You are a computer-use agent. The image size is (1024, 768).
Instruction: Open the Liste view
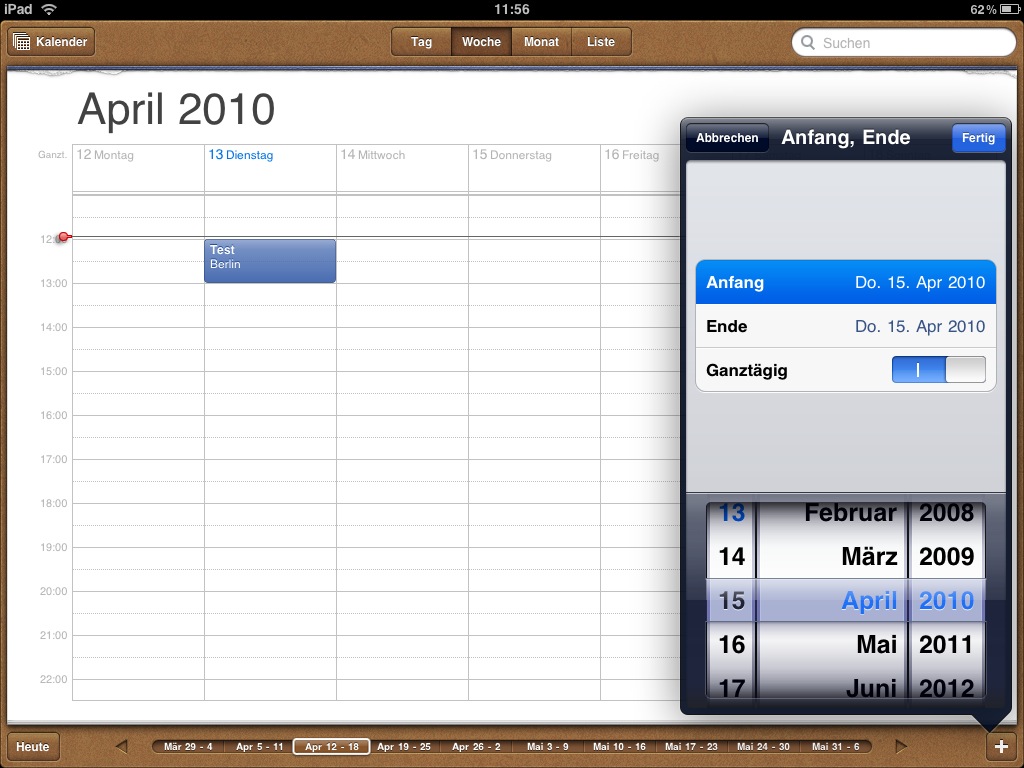pyautogui.click(x=600, y=42)
